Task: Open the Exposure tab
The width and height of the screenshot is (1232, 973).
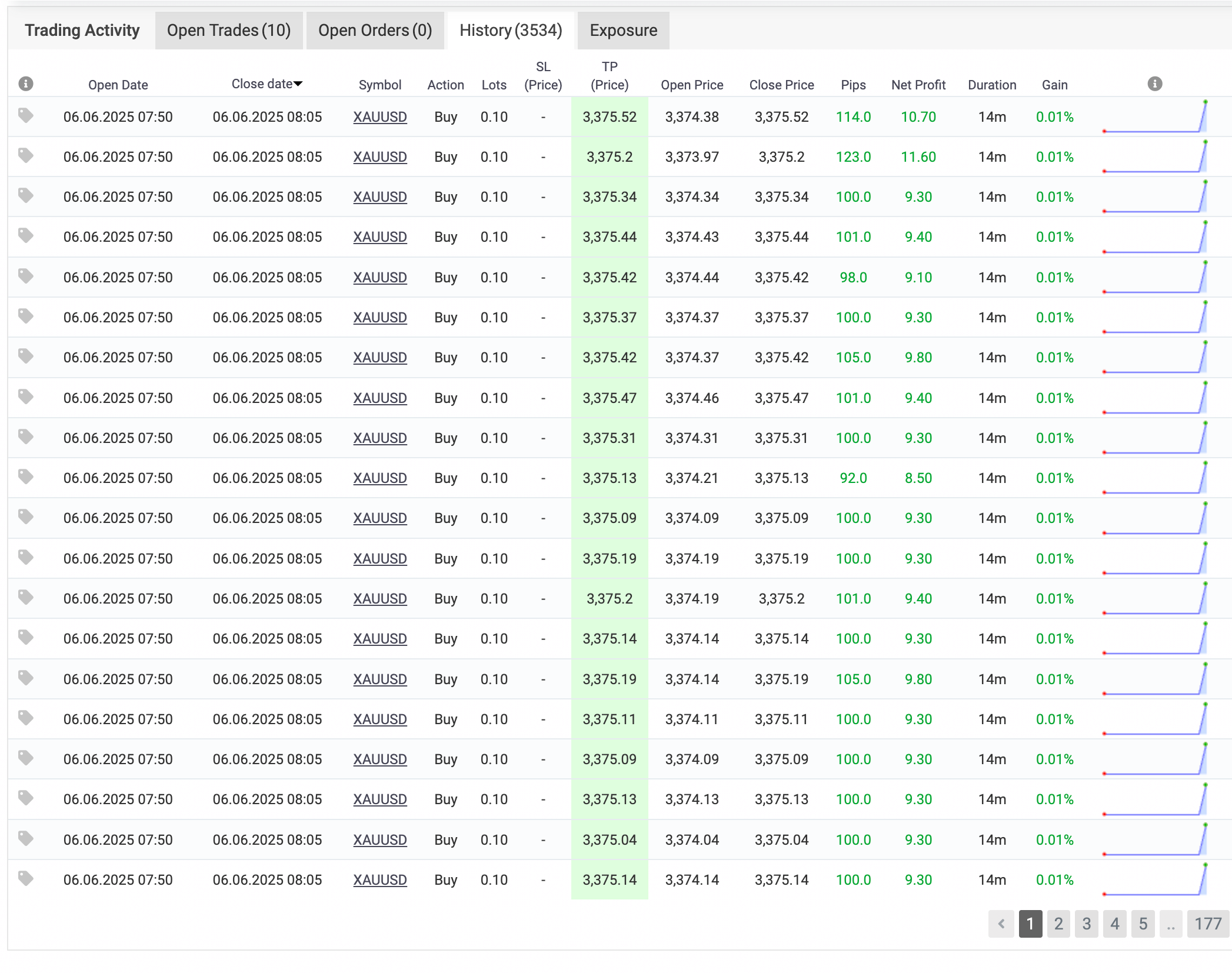Action: pyautogui.click(x=623, y=31)
